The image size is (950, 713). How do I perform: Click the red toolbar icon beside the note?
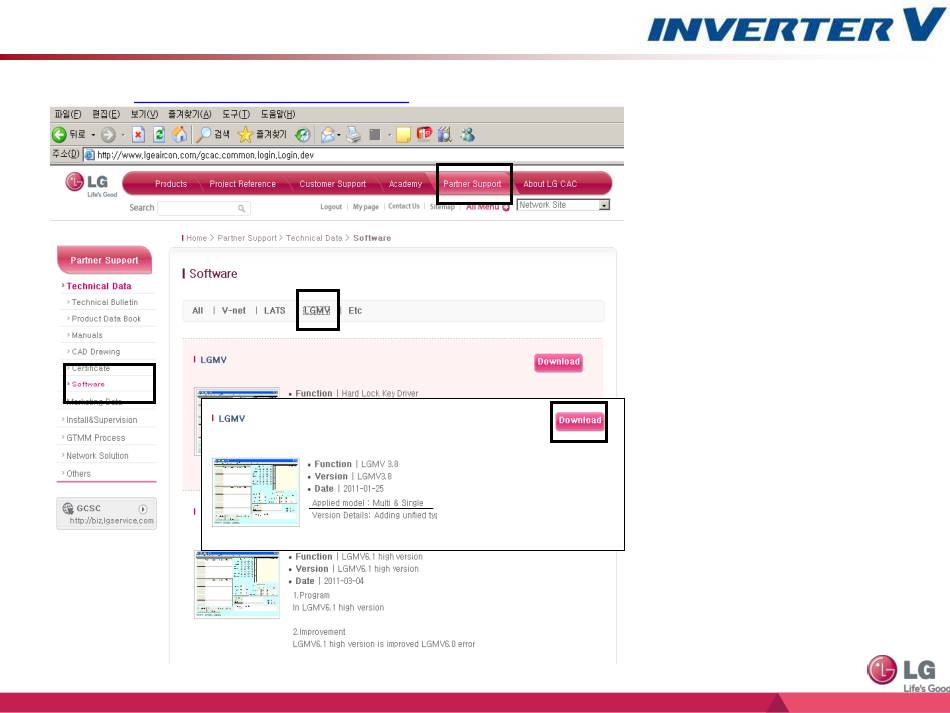(424, 134)
